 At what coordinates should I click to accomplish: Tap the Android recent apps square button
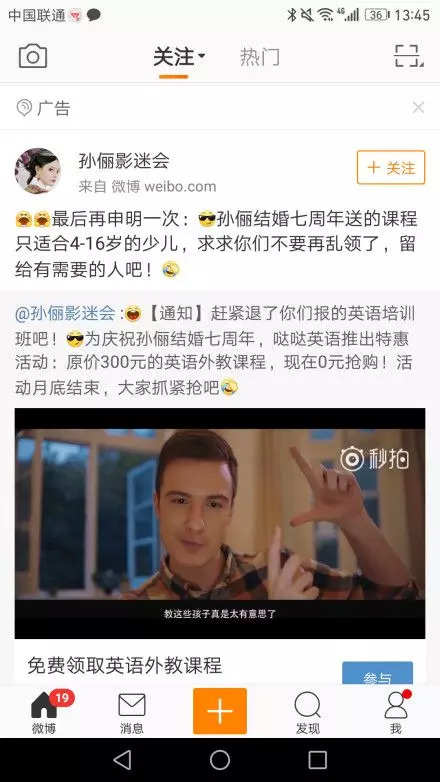(x=317, y=760)
